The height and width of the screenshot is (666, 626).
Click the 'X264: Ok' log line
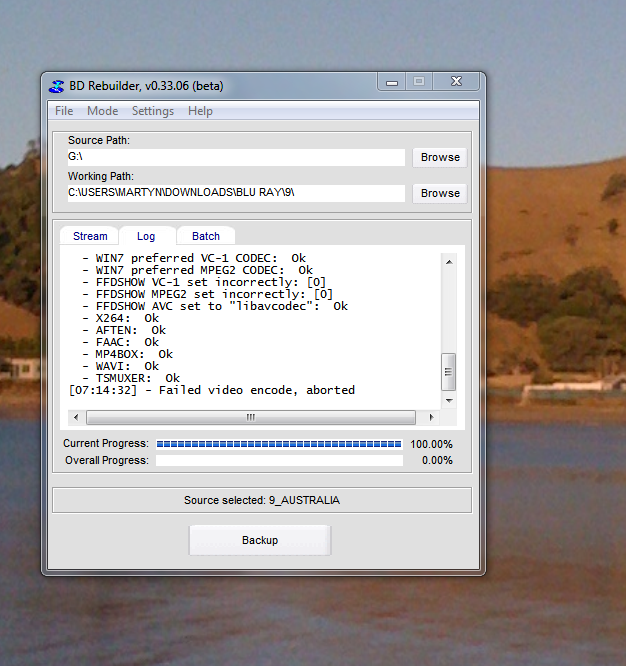pyautogui.click(x=120, y=318)
